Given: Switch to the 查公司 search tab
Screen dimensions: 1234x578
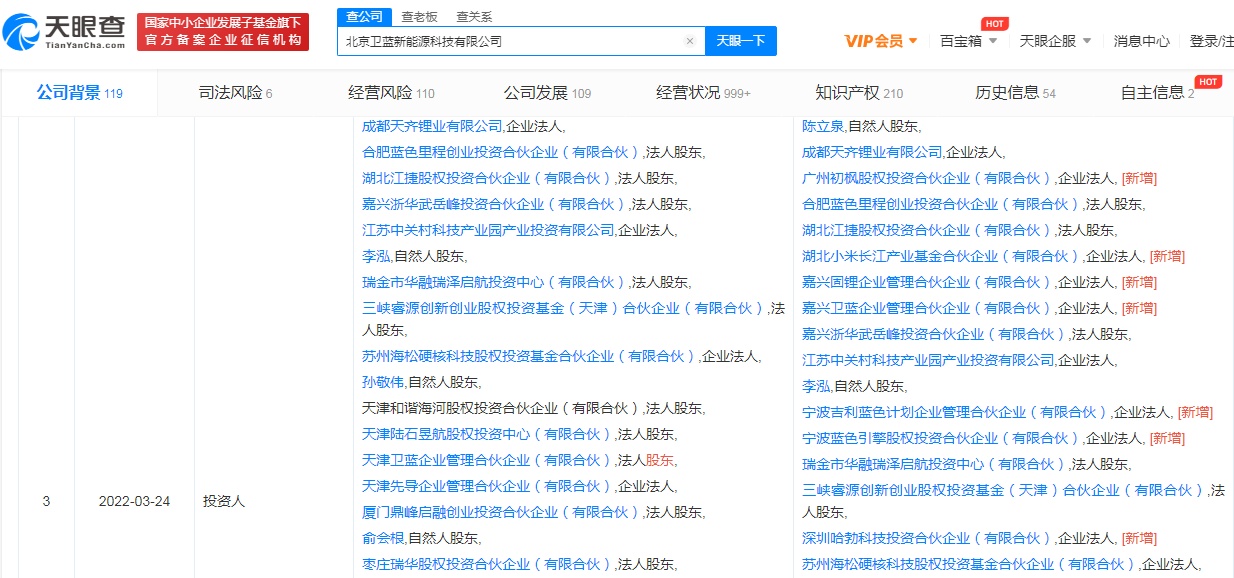Looking at the screenshot, I should (364, 17).
